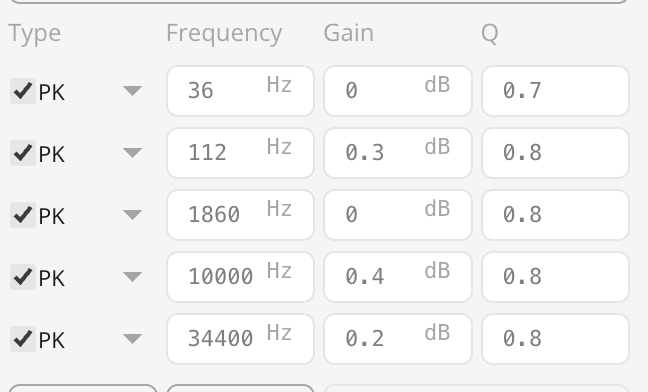Disable the 1860 Hz filter checkbox
This screenshot has height=392, width=648.
(23, 215)
